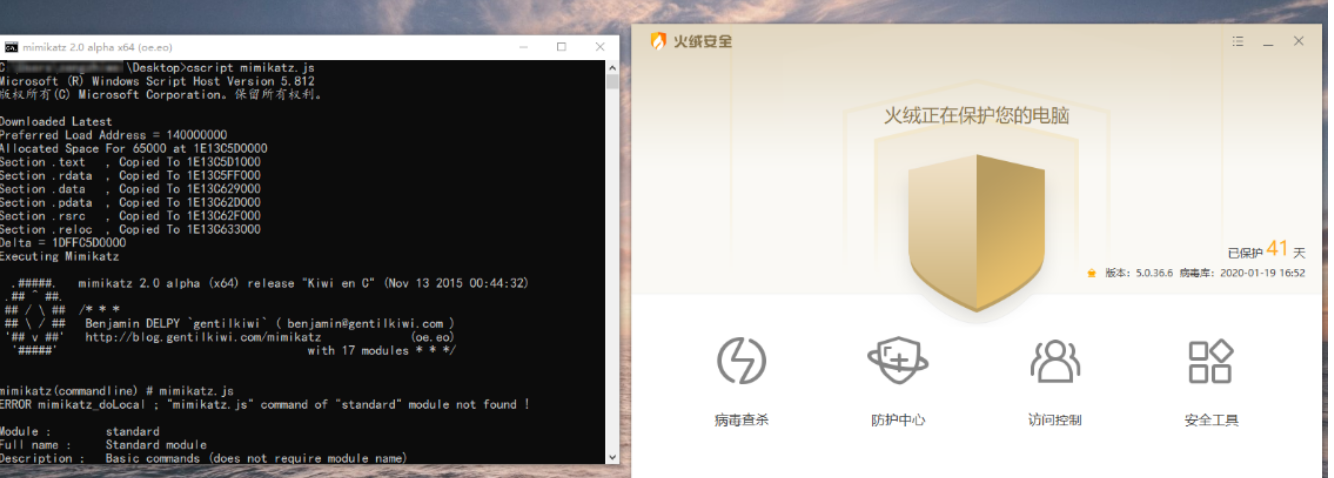Click the 防护中心 text label
Viewport: 1334px width, 478px height.
(897, 420)
